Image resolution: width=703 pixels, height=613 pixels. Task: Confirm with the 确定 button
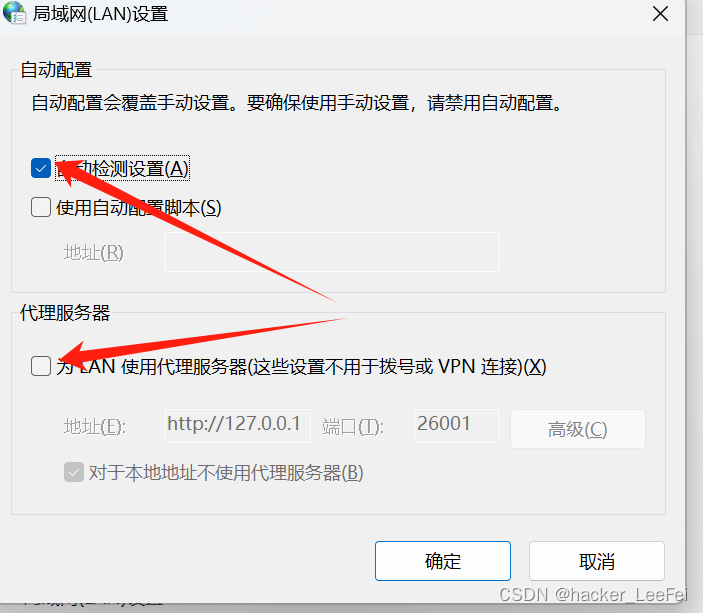point(443,561)
